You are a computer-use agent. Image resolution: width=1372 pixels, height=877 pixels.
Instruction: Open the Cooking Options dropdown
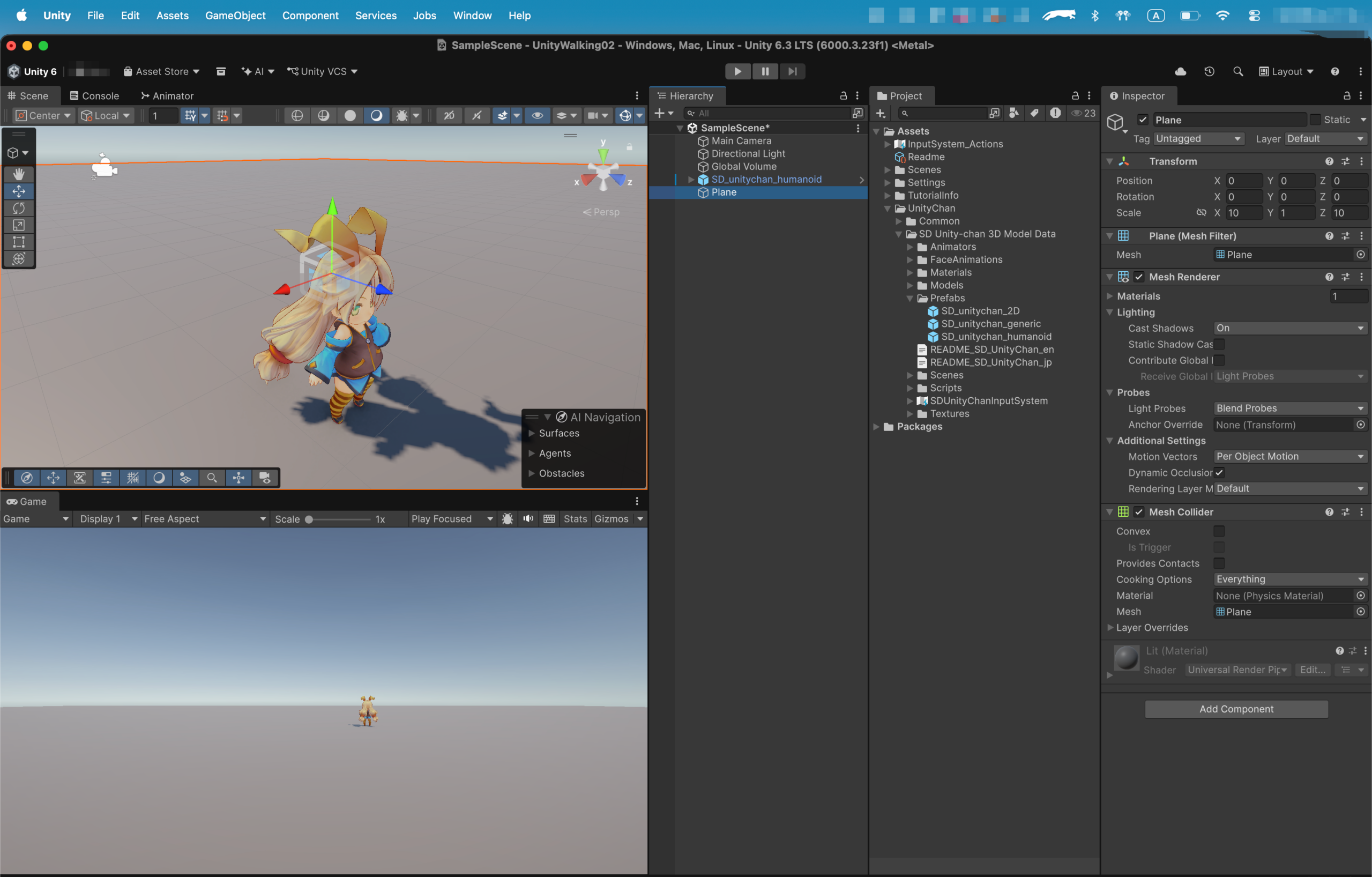click(x=1290, y=579)
